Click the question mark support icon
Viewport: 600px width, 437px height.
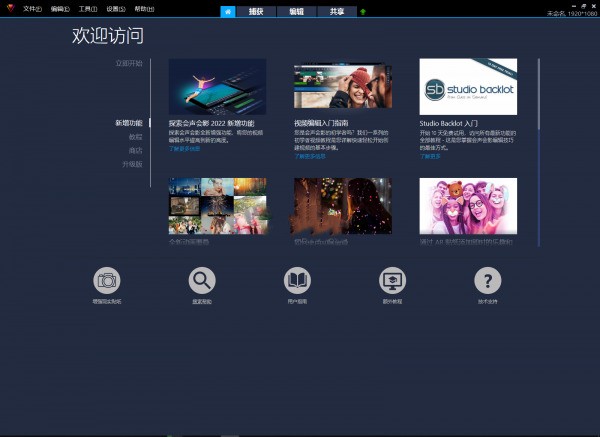point(488,281)
